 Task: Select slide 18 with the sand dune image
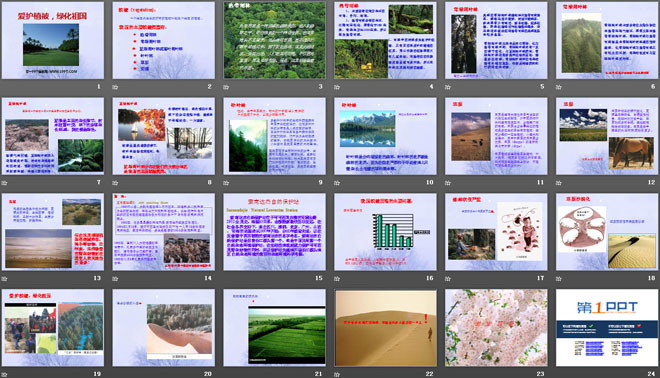pos(607,232)
